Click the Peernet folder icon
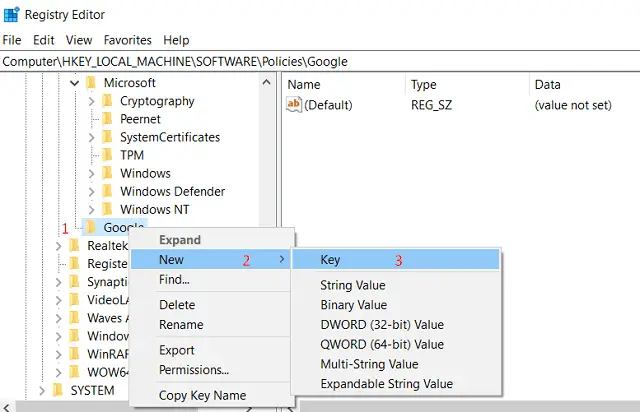The height and width of the screenshot is (412, 640). (x=107, y=119)
